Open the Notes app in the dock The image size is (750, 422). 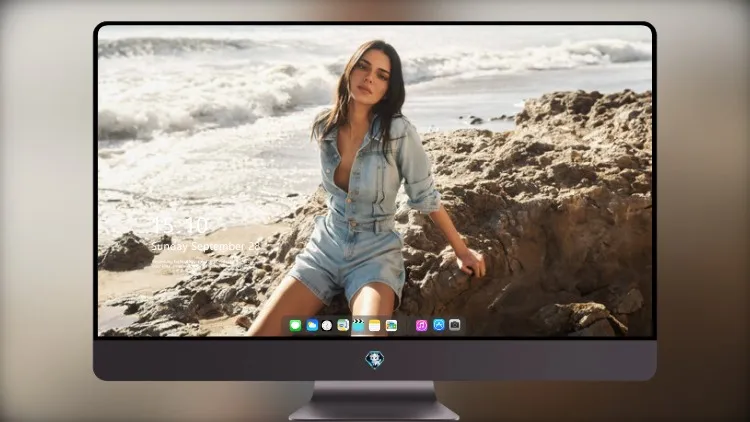click(375, 325)
